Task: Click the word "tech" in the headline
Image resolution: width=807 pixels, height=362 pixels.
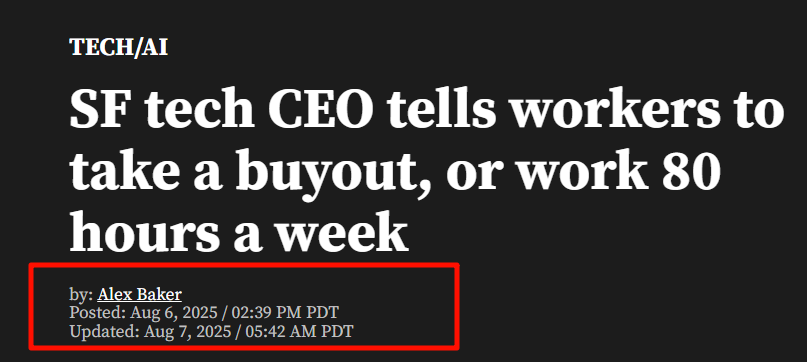Action: click(x=199, y=110)
